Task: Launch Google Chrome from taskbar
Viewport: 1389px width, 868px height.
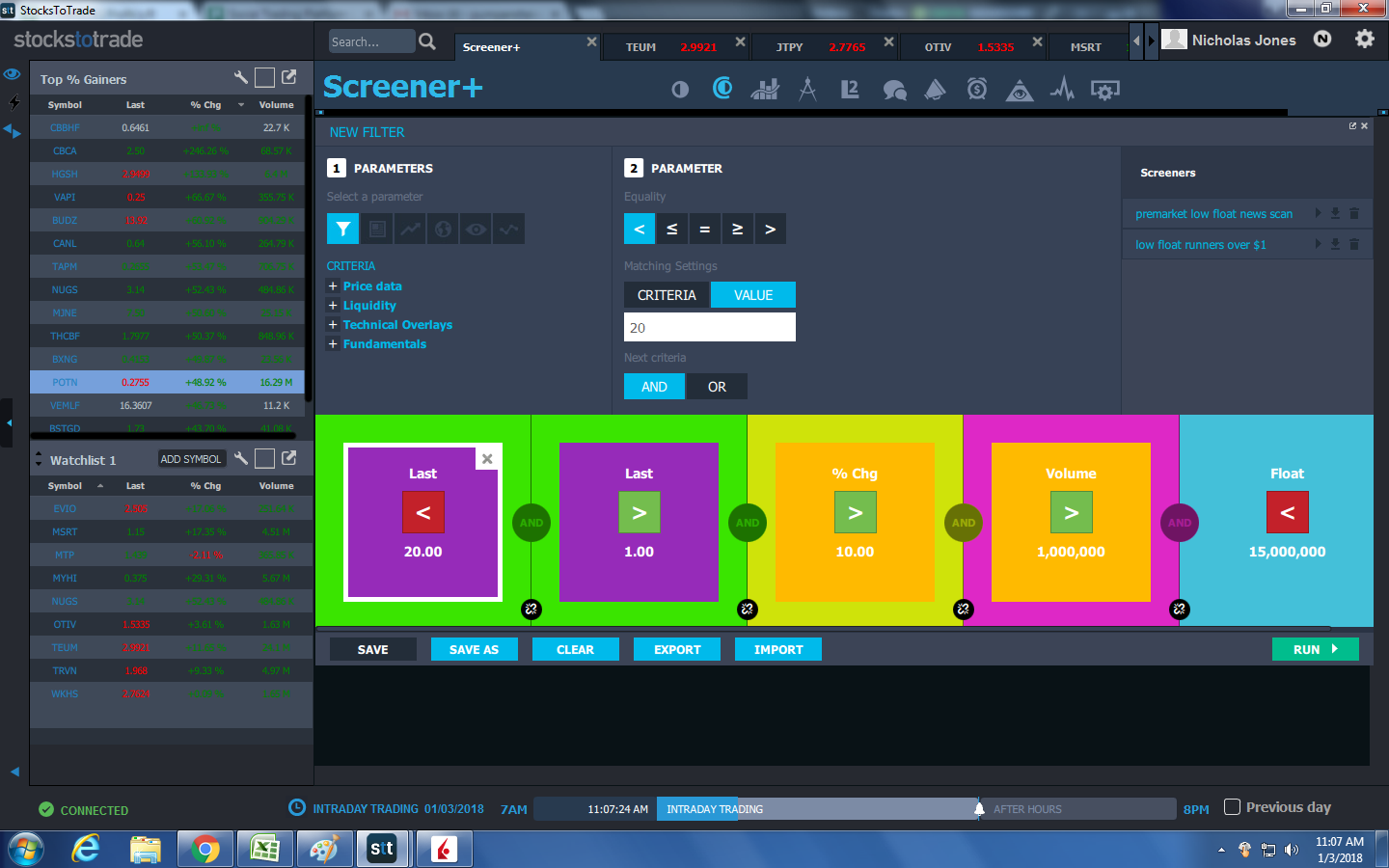Action: tap(204, 849)
